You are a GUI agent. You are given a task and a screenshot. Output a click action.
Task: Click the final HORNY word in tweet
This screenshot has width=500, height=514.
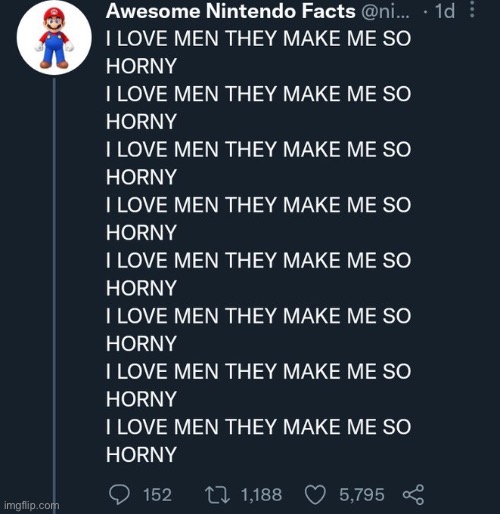(x=141, y=455)
